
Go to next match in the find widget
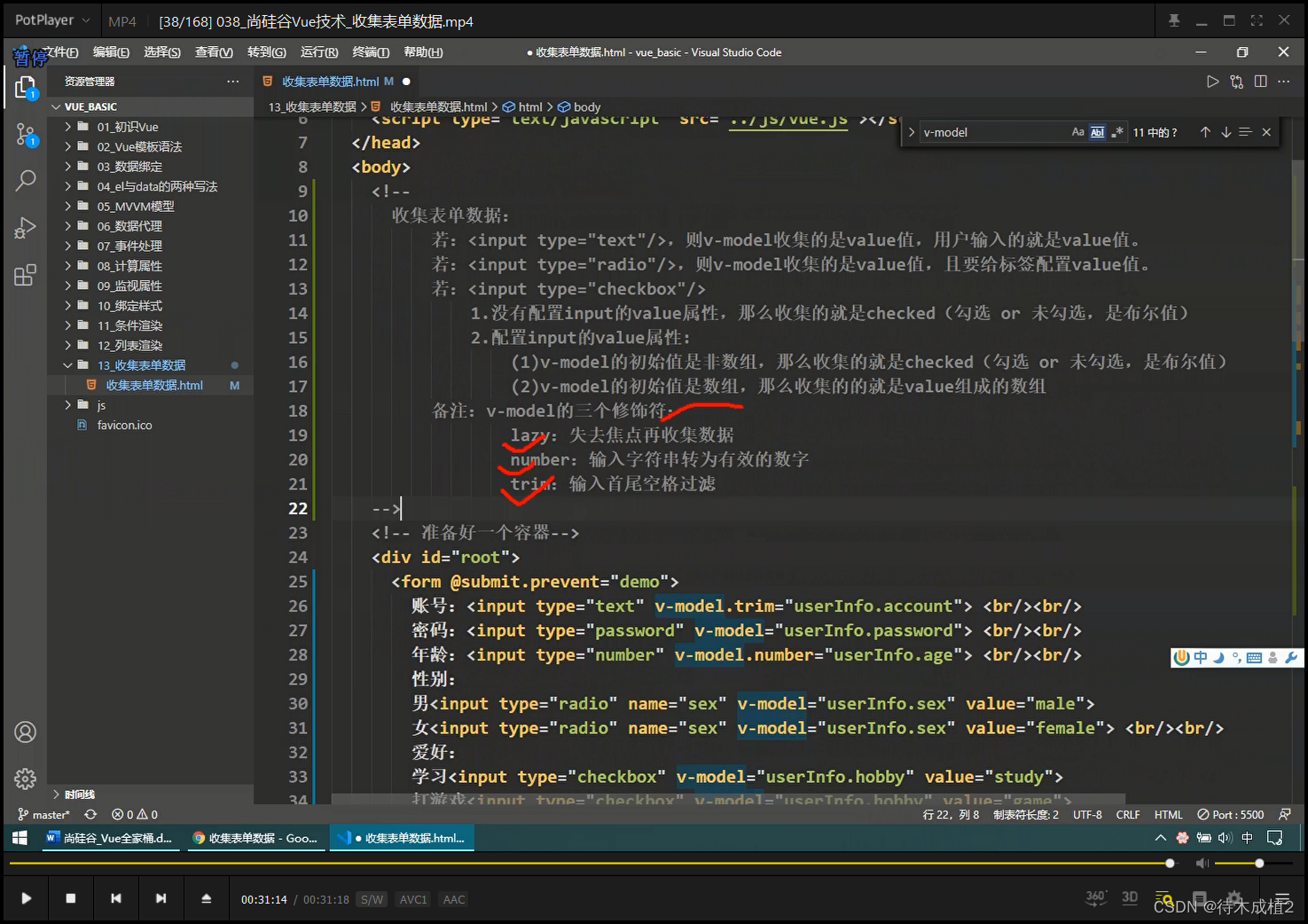[1226, 132]
